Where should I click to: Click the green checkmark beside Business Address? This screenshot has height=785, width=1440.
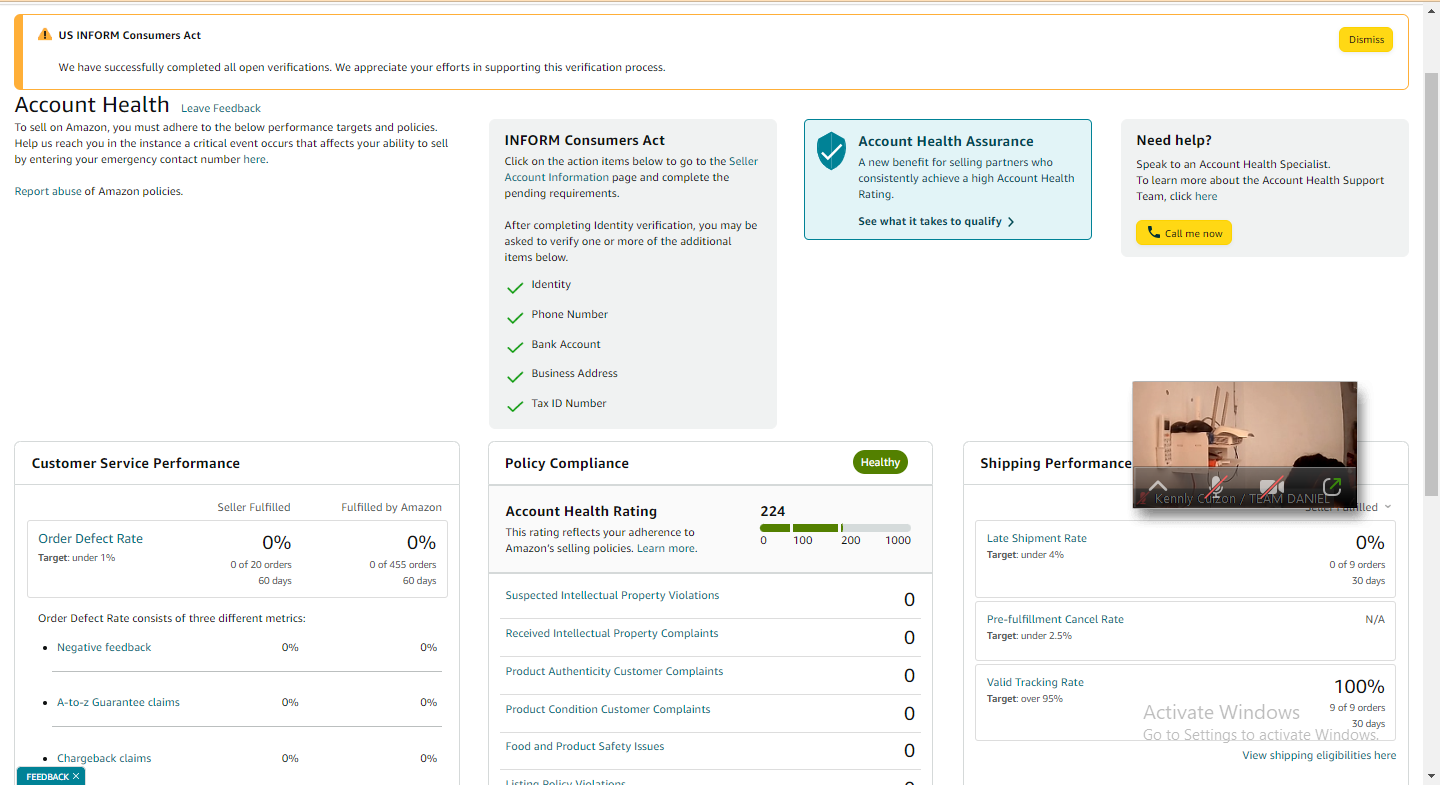pyautogui.click(x=515, y=377)
